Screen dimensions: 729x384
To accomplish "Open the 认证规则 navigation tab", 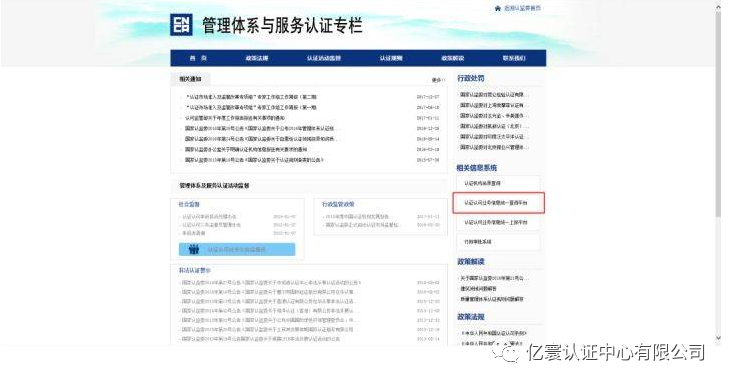I will [x=391, y=58].
